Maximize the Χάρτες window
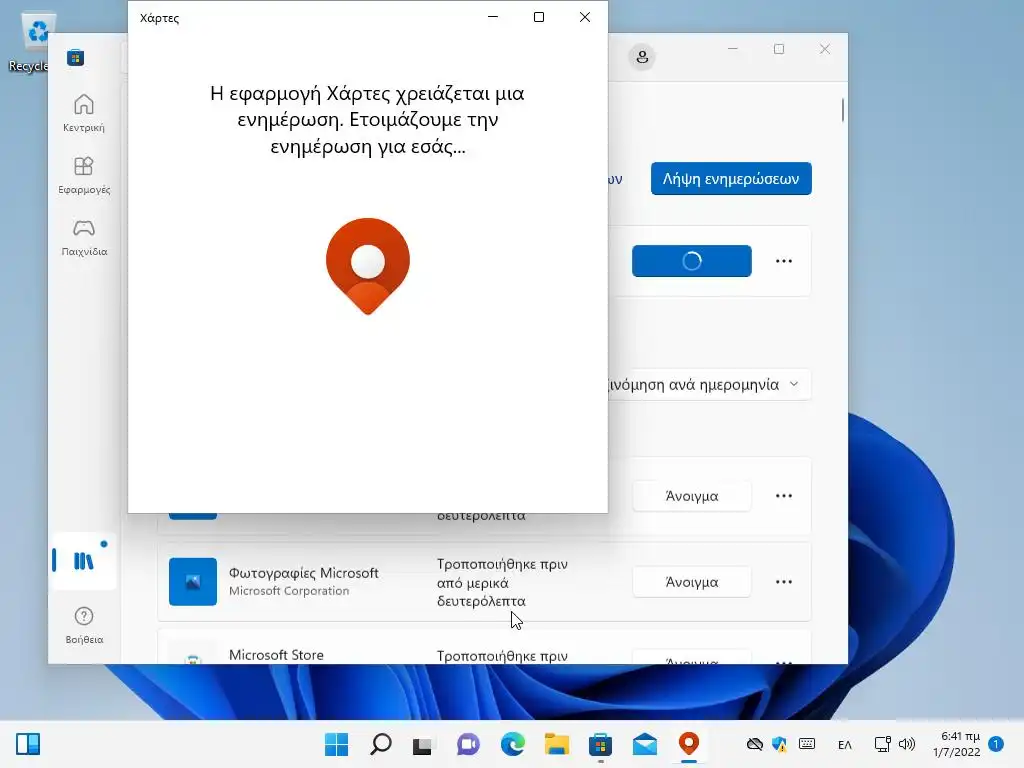The width and height of the screenshot is (1024, 768). click(x=539, y=17)
